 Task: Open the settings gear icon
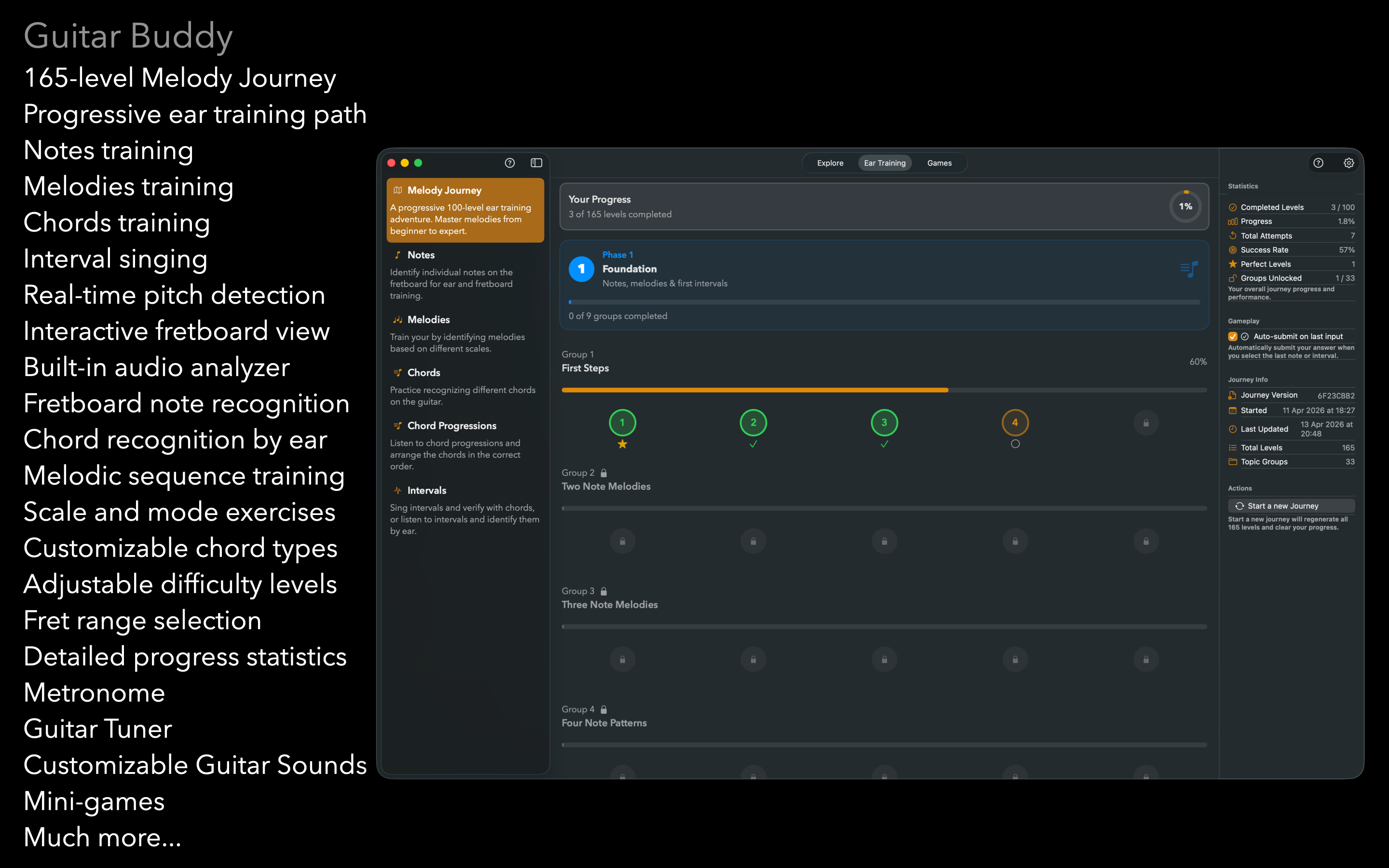1349,163
